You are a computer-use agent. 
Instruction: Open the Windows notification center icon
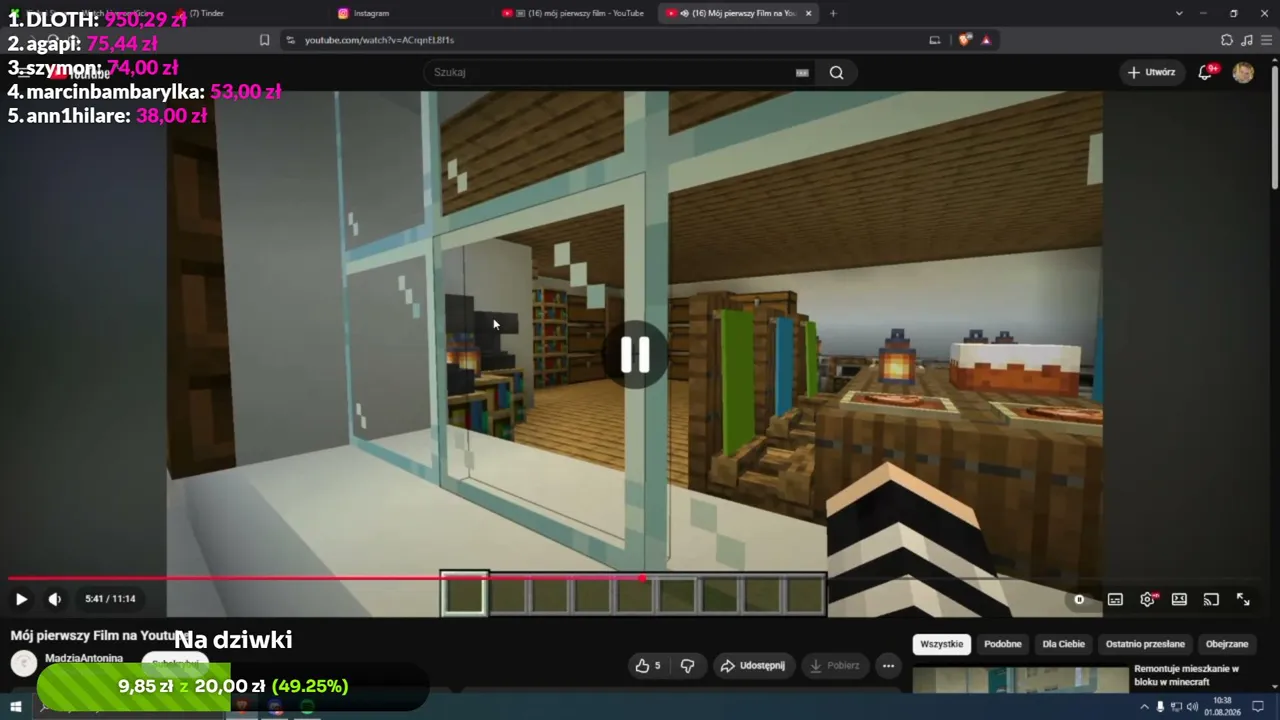tap(1258, 707)
